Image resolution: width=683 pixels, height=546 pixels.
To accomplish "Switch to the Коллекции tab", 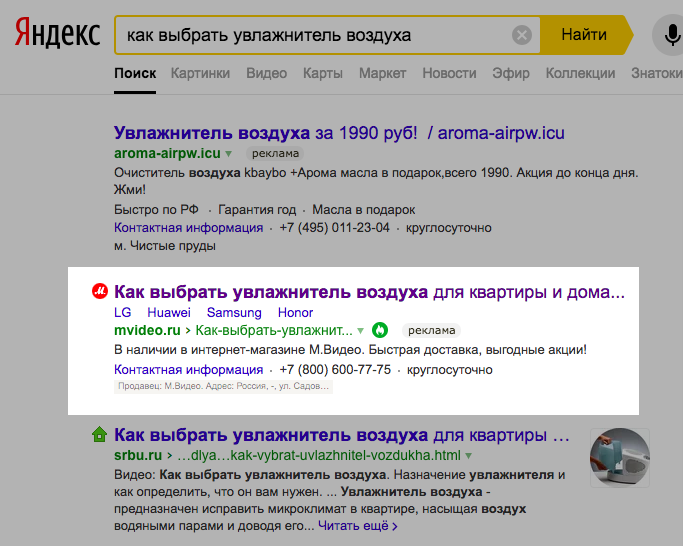I will tap(580, 73).
